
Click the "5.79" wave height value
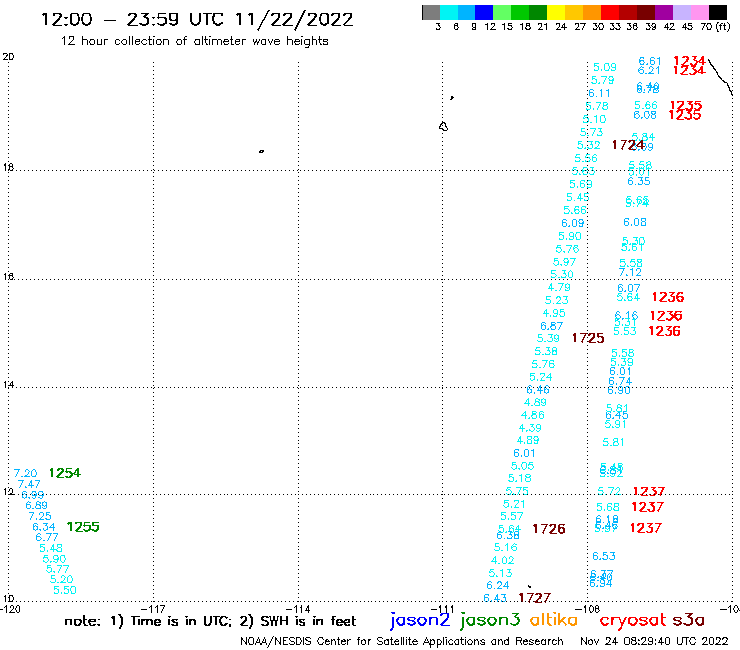(x=603, y=80)
